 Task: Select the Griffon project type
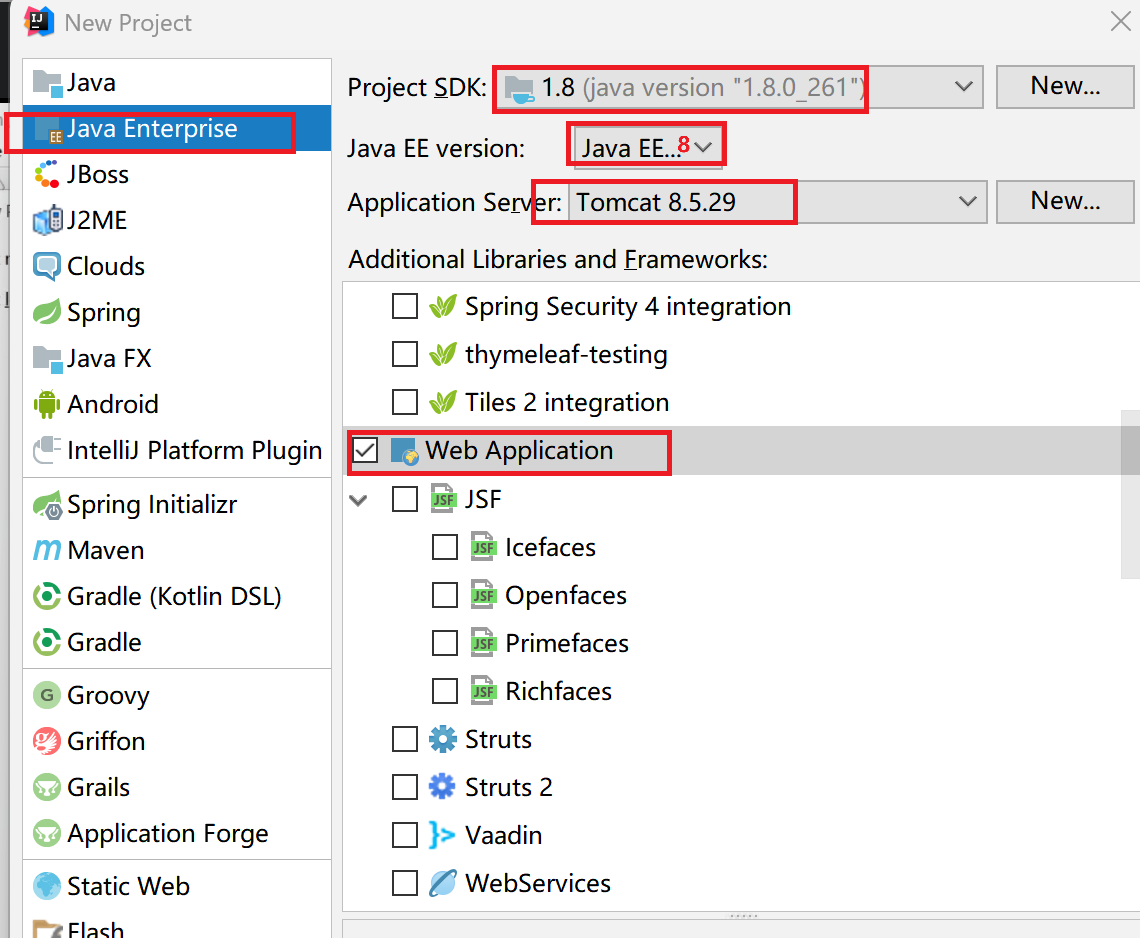(177, 741)
